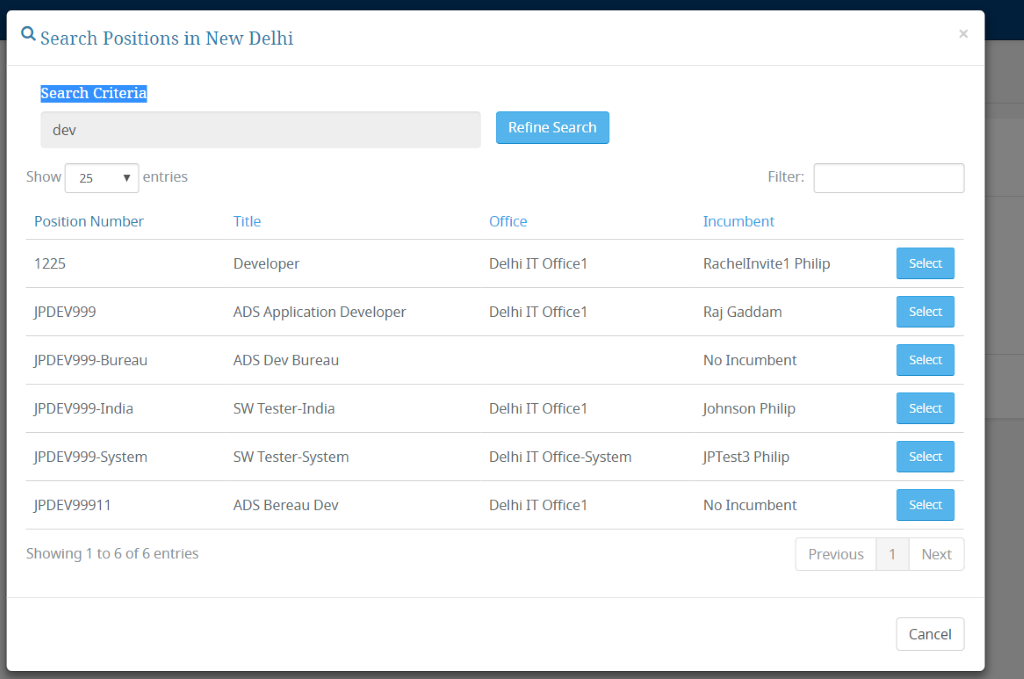
Task: Click the 'ADS Application Developer' title cell
Action: (319, 312)
